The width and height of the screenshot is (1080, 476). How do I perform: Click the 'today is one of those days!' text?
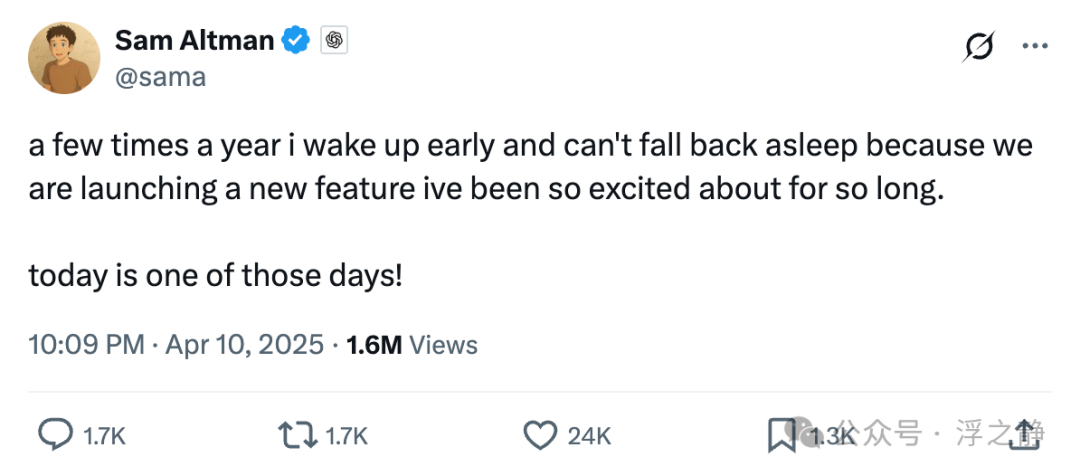(215, 275)
